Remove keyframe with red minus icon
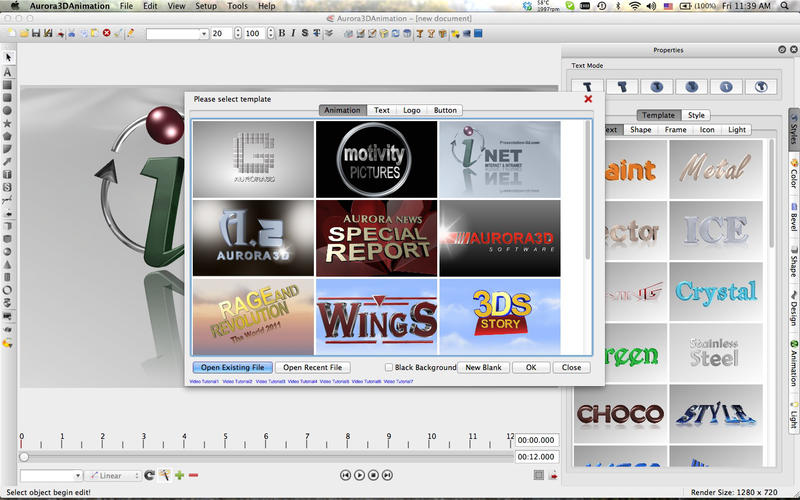 193,476
